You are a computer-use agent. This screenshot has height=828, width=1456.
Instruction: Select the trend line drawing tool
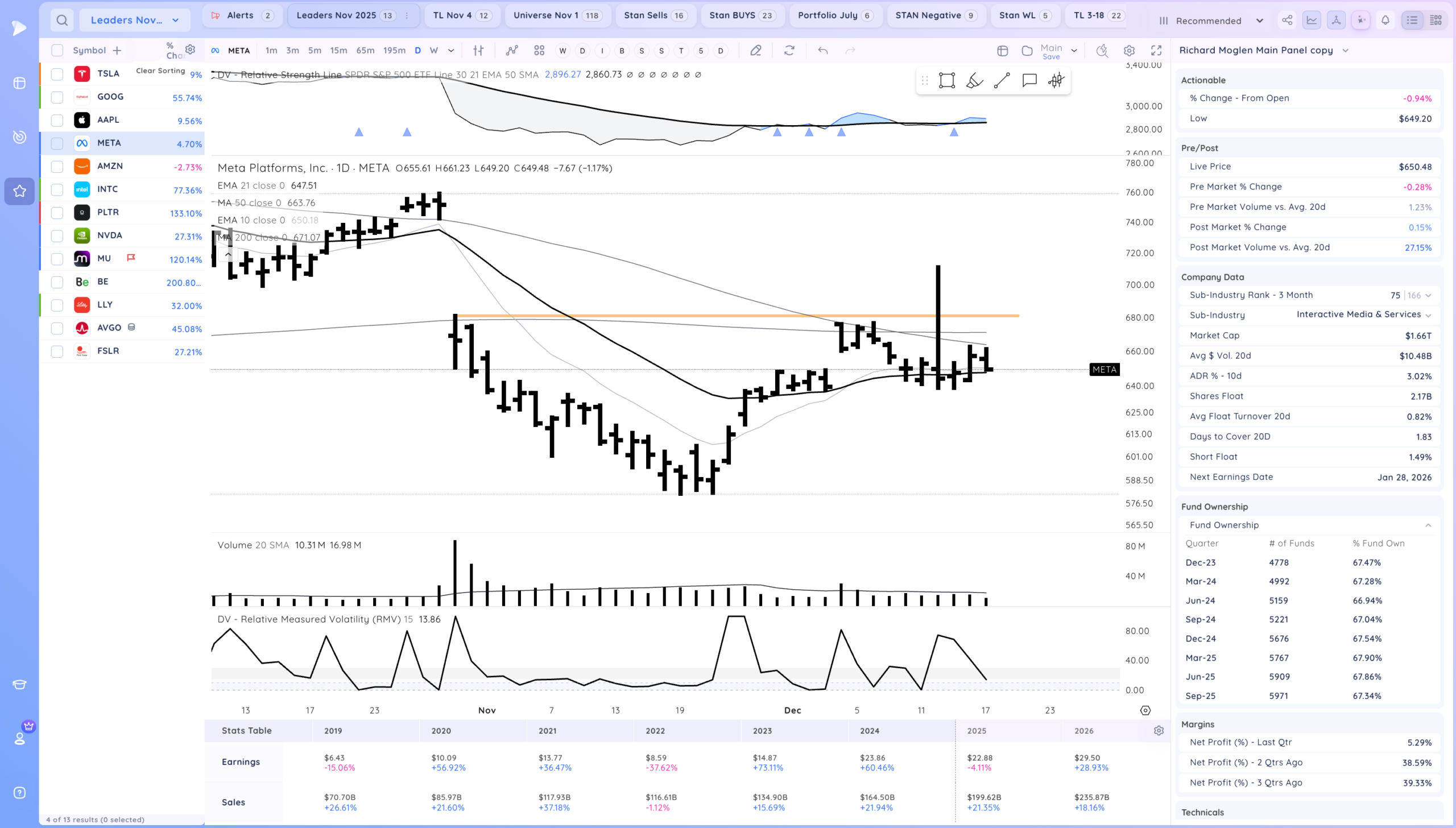coord(1002,81)
